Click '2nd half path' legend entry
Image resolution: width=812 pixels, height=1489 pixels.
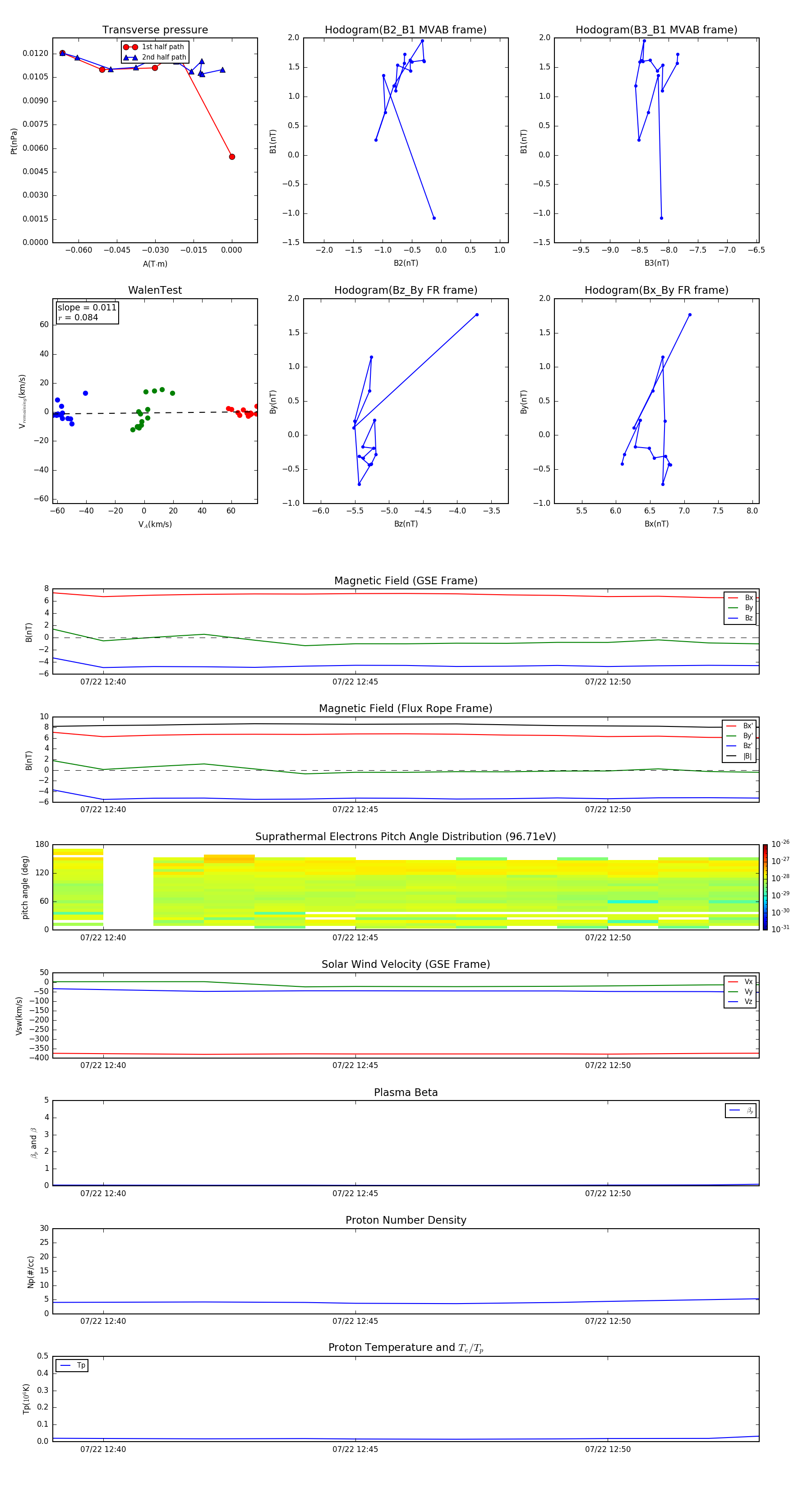point(155,57)
